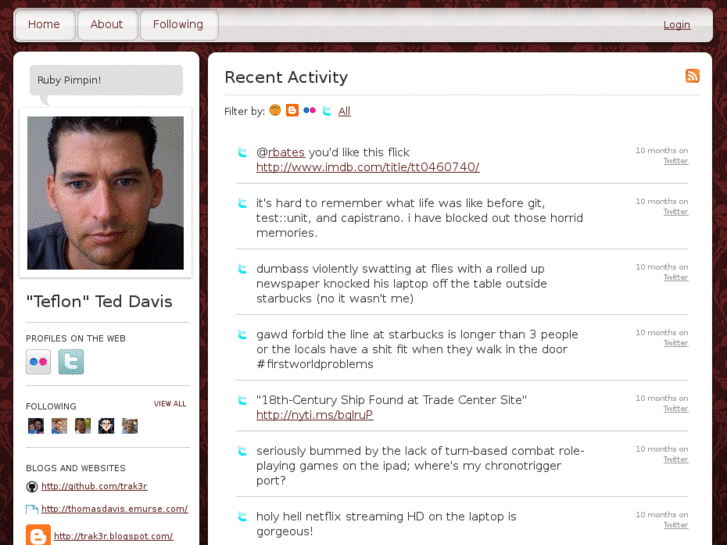Image resolution: width=727 pixels, height=545 pixels.
Task: Switch to the Following tab
Action: pos(178,24)
